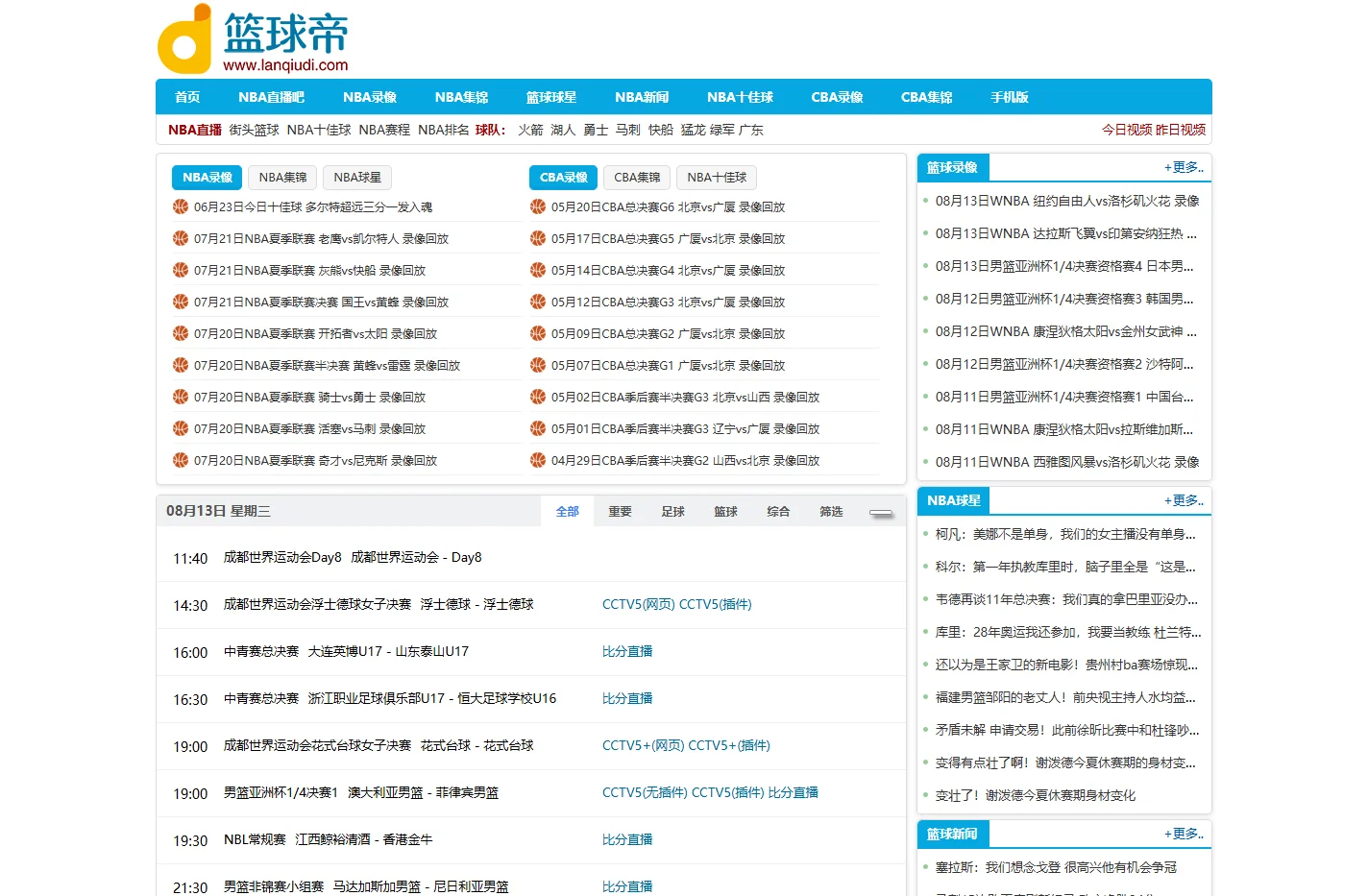
Task: Click basketball icon beside 北京vs山西 半决赛G3
Action: pos(538,397)
